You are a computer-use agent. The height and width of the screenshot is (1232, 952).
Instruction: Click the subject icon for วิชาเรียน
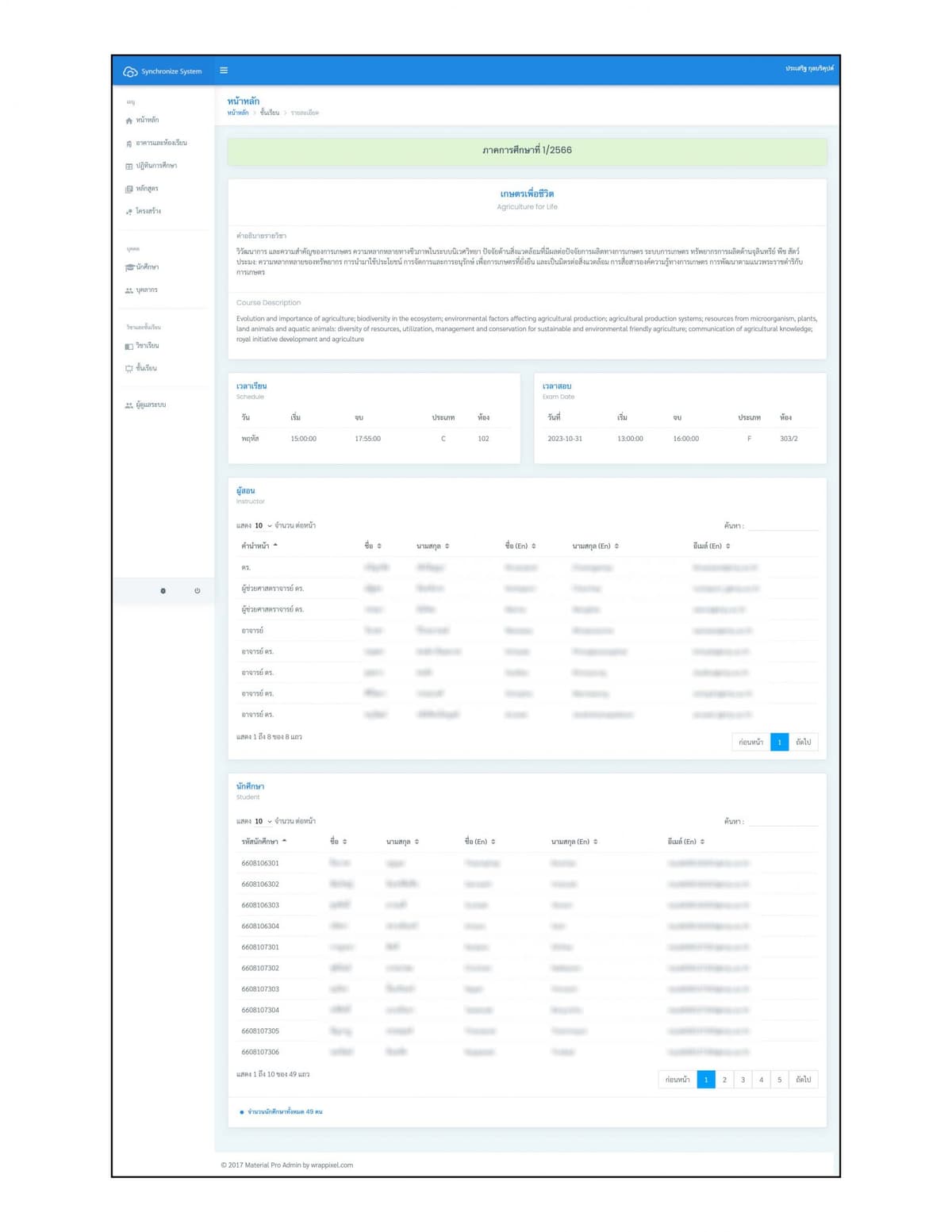click(x=129, y=346)
